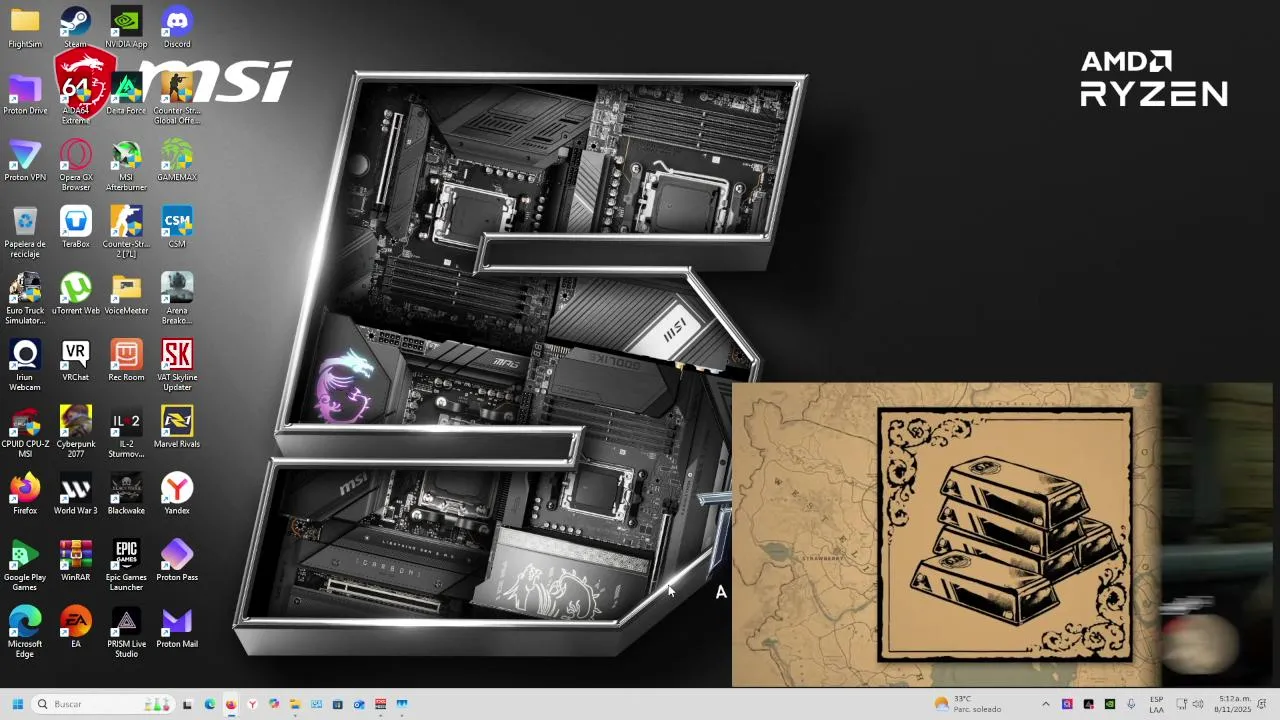This screenshot has width=1280, height=720.
Task: Open CPUID CPU-Z MSI icon
Action: point(25,432)
